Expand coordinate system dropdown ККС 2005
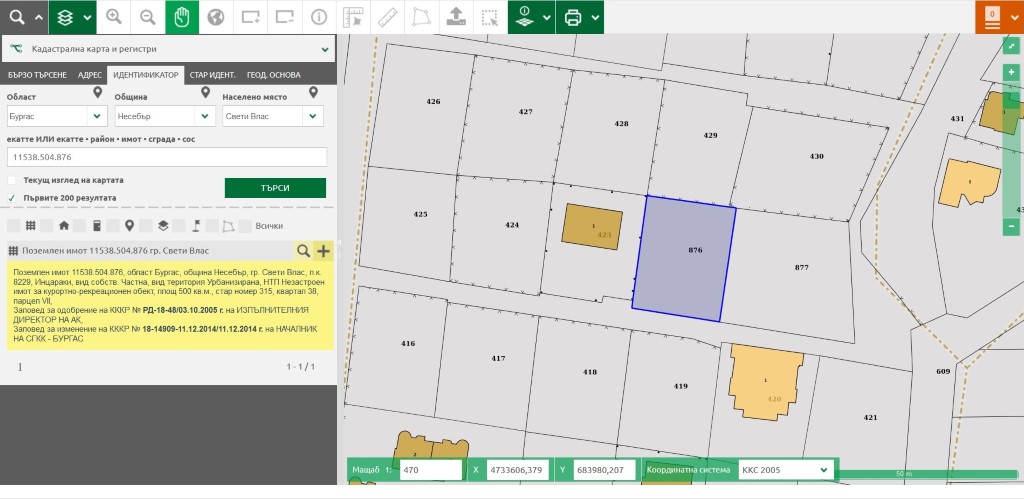Viewport: 1024px width, 499px height. 784,470
